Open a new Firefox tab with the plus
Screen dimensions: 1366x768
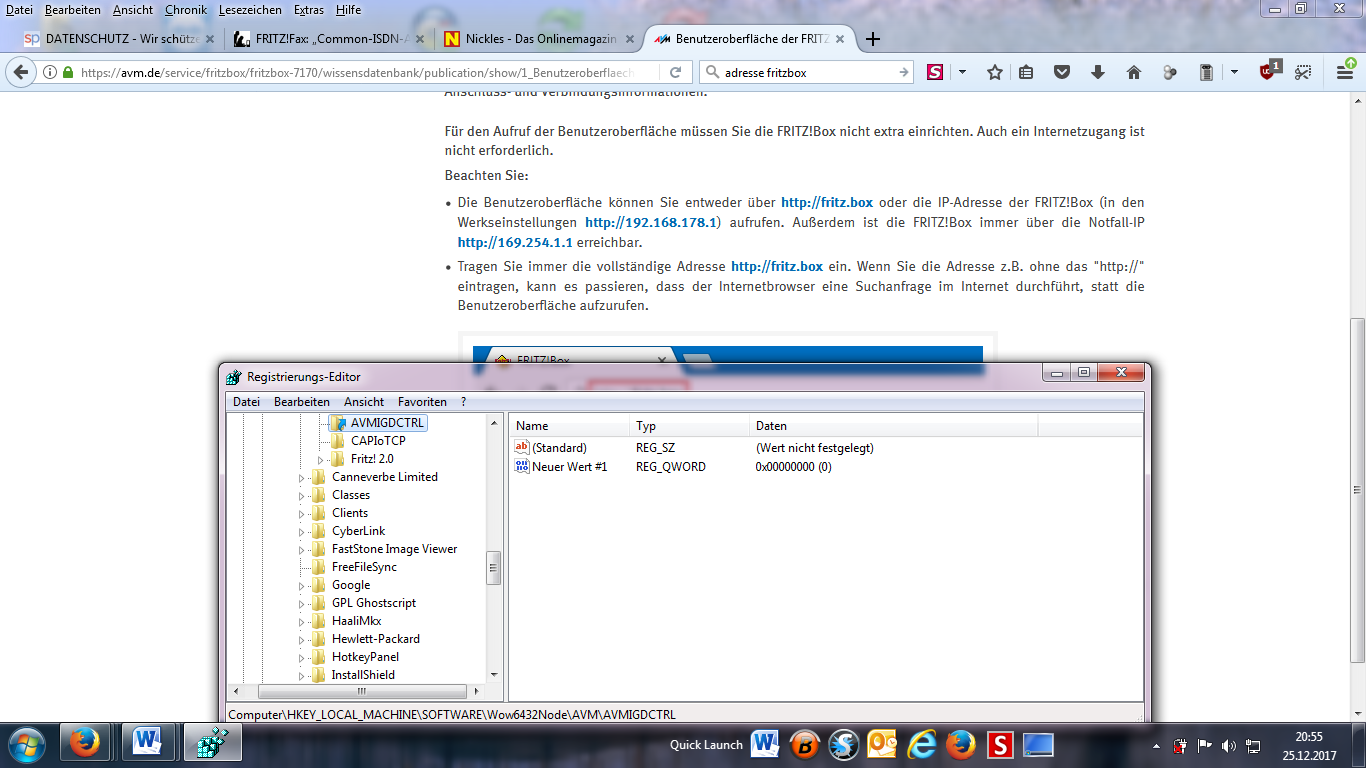[873, 39]
